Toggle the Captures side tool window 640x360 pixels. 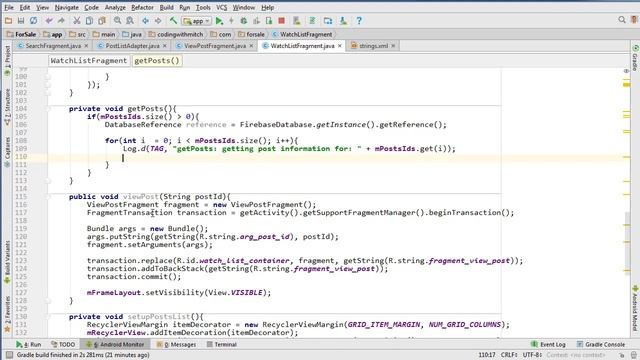click(7, 152)
